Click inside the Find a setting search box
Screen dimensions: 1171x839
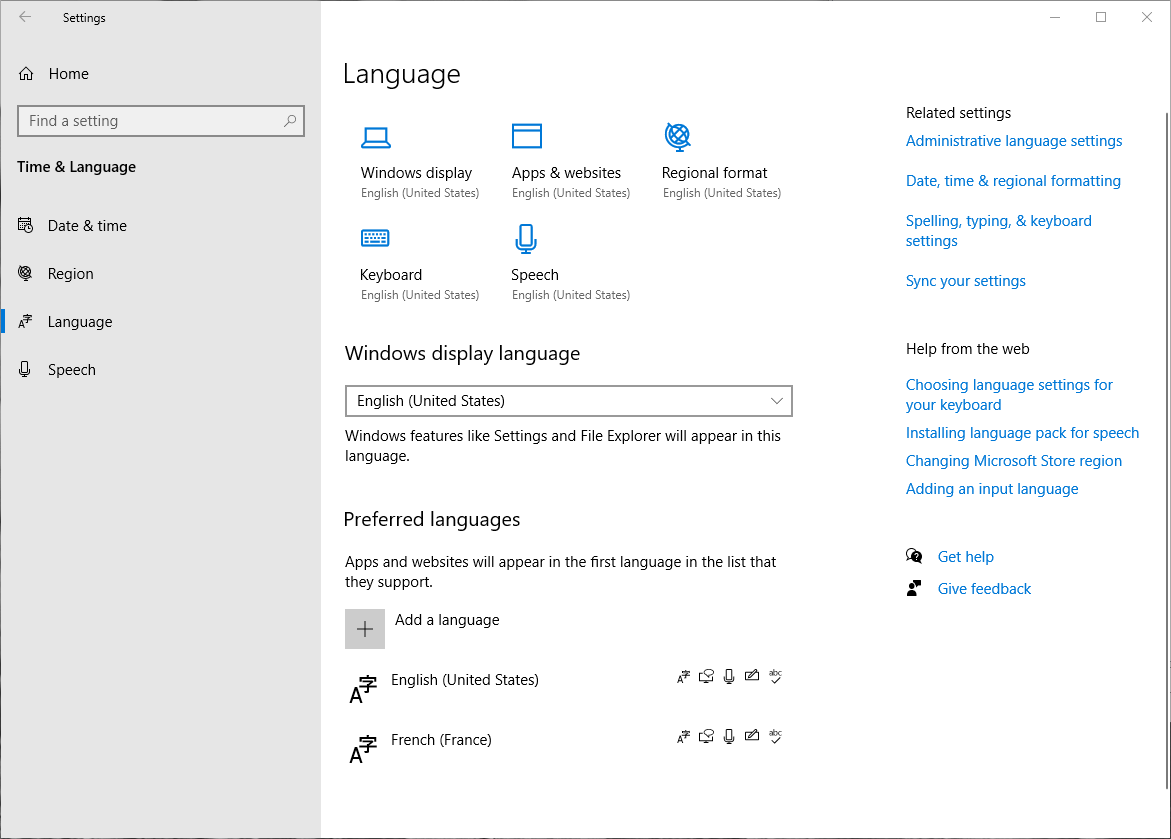tap(160, 120)
